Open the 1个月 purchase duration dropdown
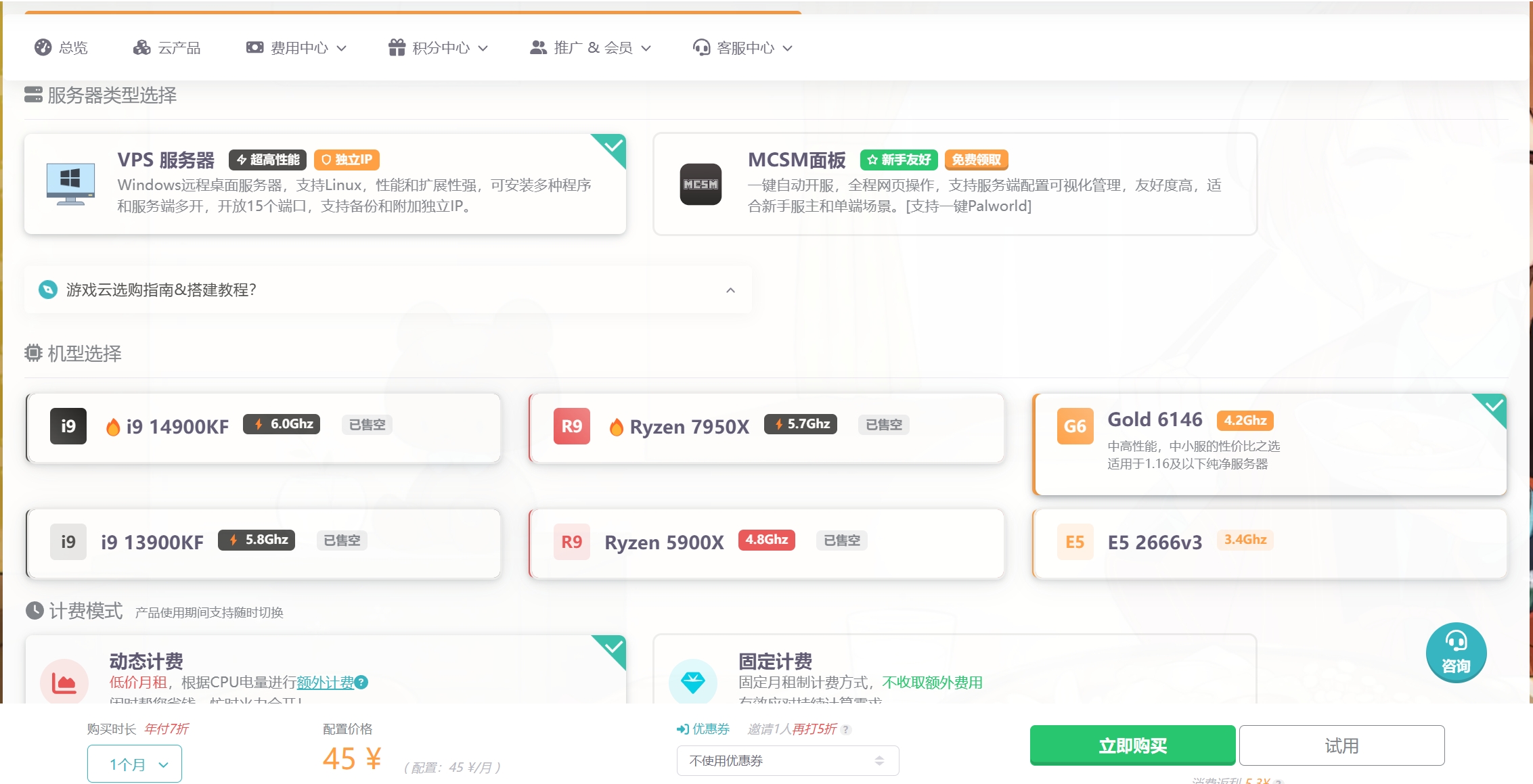 click(x=134, y=763)
